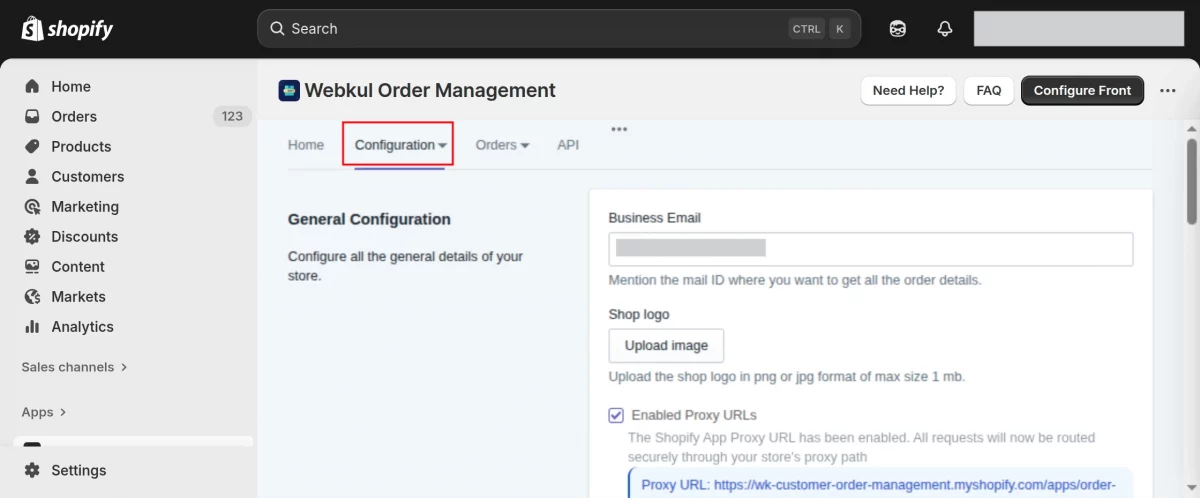The width and height of the screenshot is (1200, 498).
Task: Open the three-dot menu beside Configure Front
Action: [x=1168, y=90]
